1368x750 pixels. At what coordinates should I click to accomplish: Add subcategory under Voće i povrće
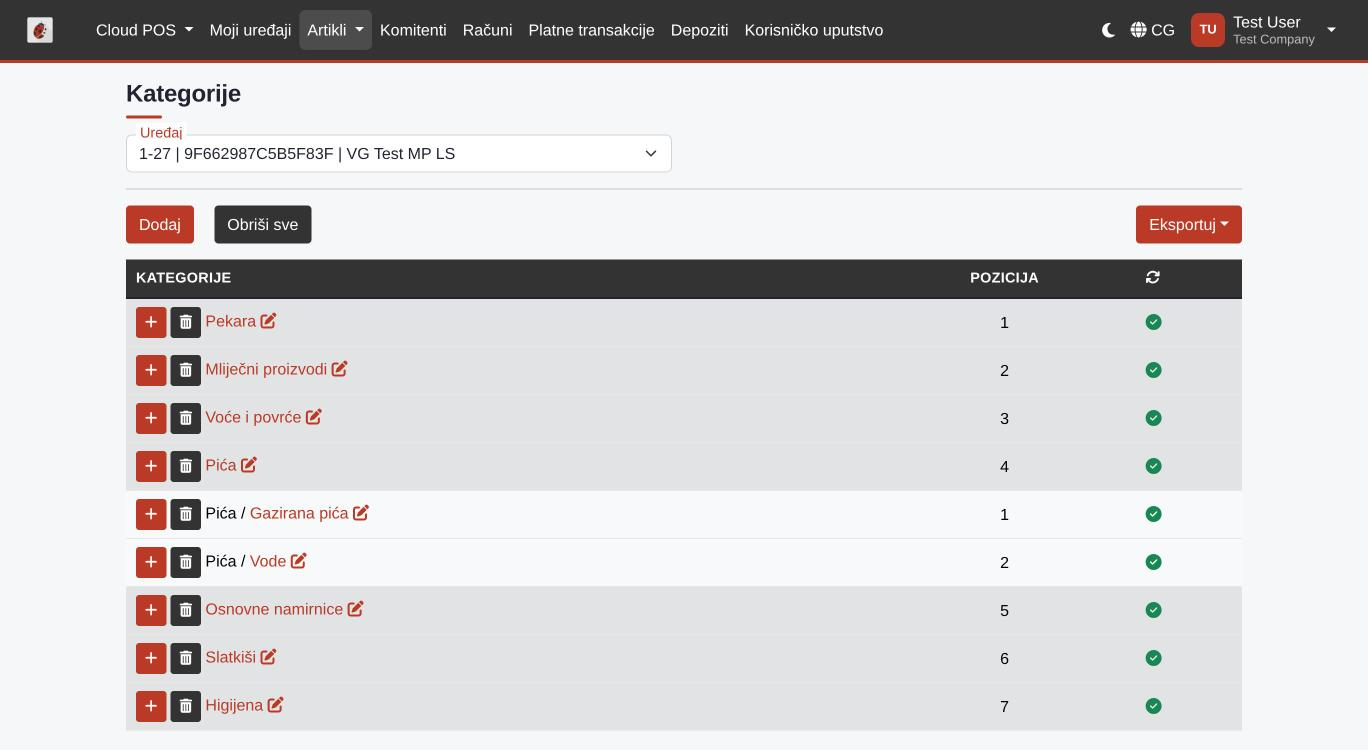click(151, 418)
